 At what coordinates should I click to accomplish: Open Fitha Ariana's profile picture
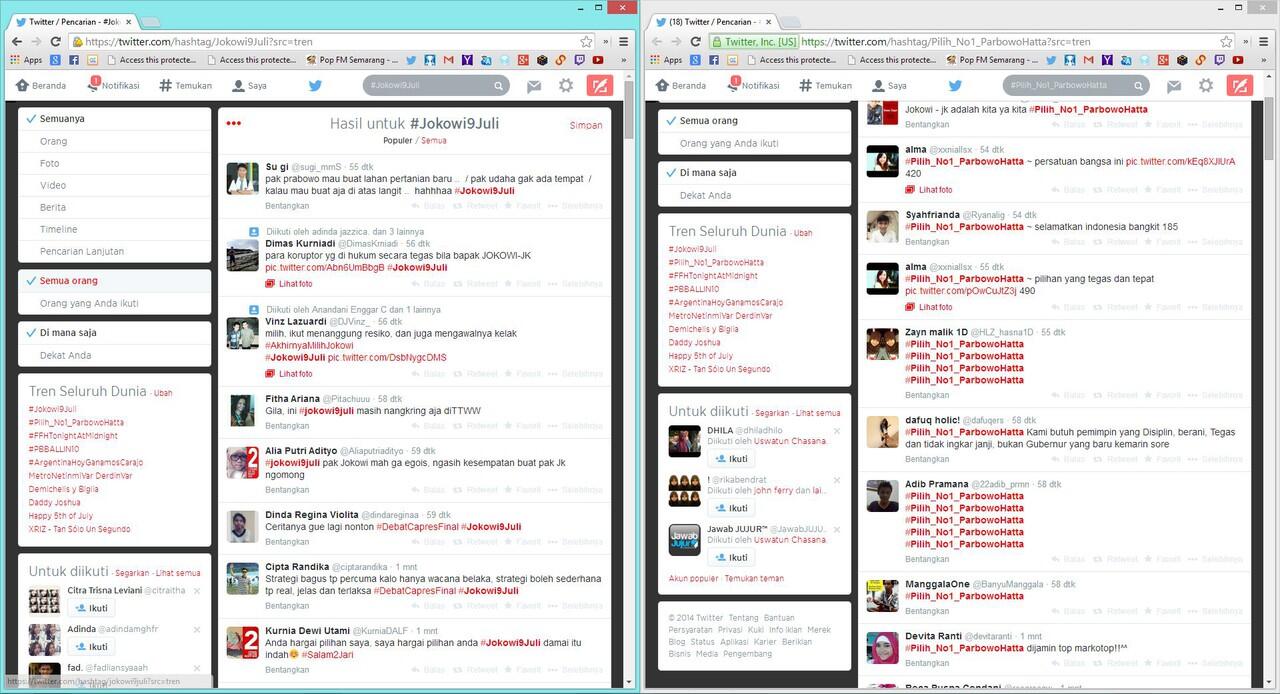[242, 410]
